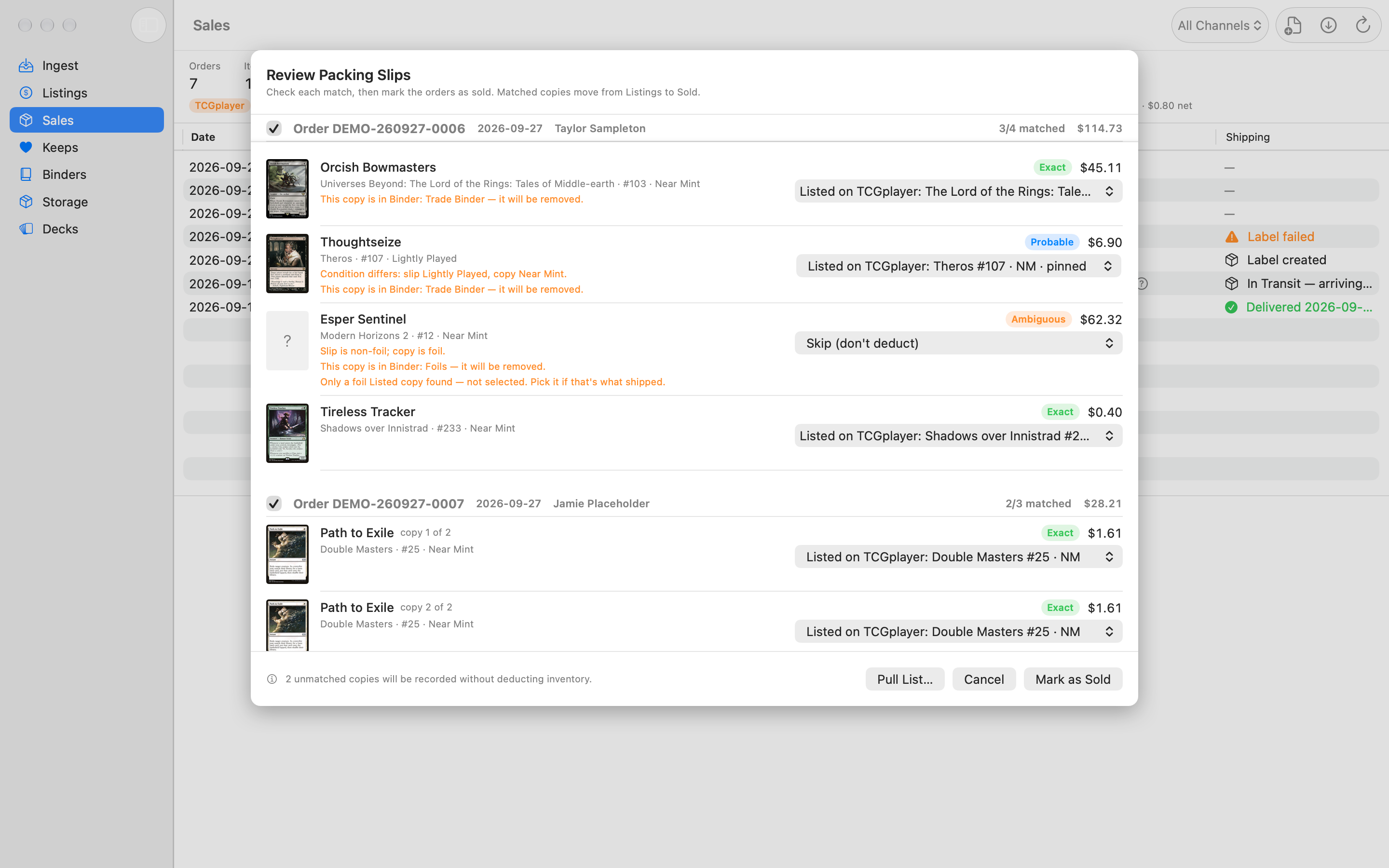Click Thoughtseize card thumbnail
This screenshot has width=1389, height=868.
point(287,263)
